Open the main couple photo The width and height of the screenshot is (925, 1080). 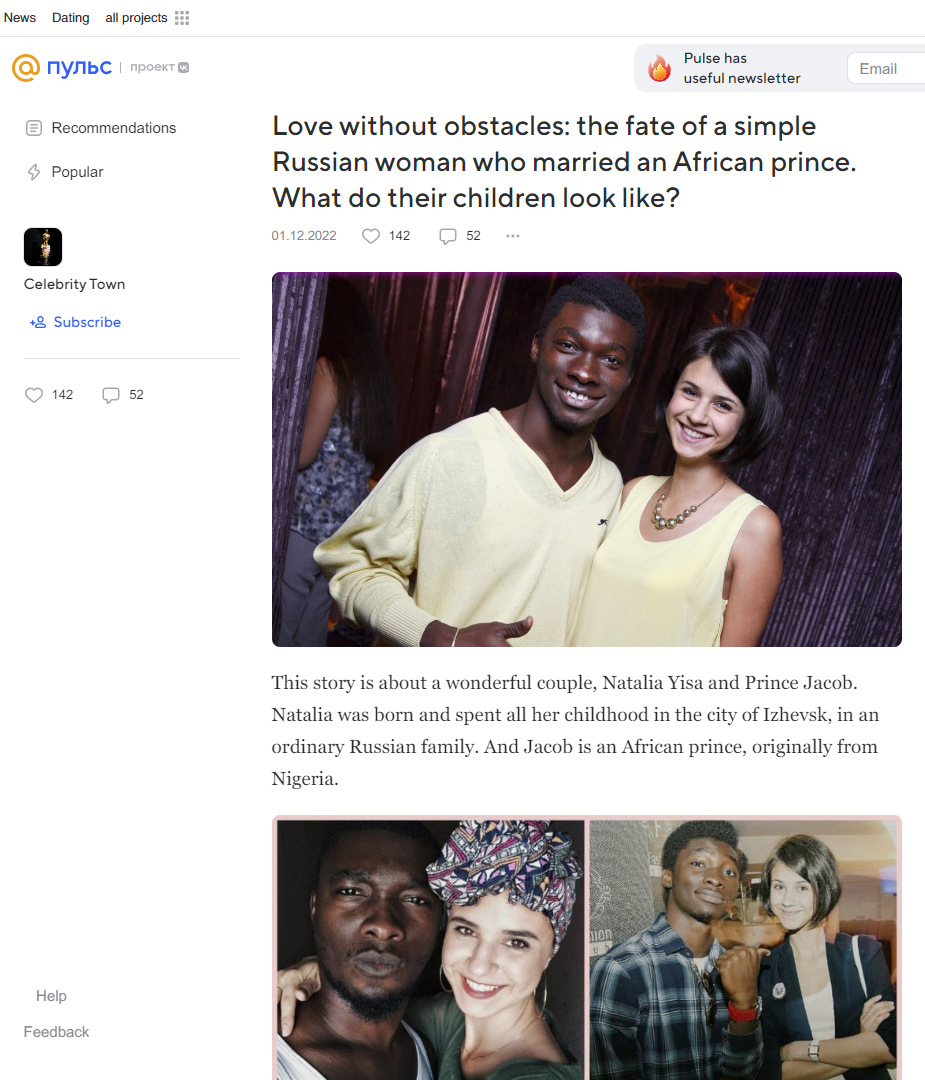pyautogui.click(x=587, y=459)
